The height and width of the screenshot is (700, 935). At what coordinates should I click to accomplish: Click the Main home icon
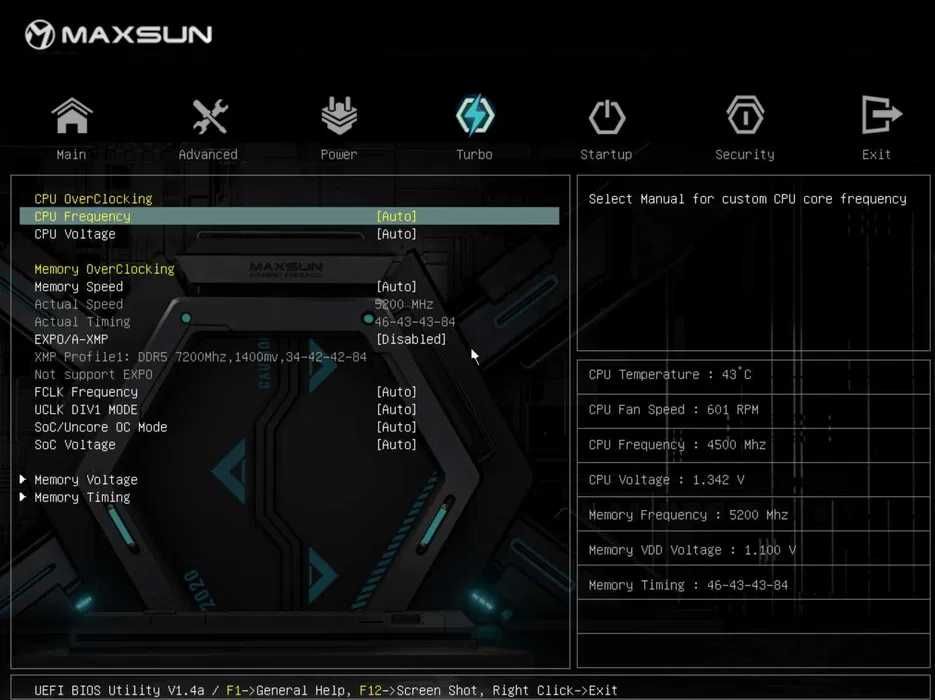[x=72, y=116]
